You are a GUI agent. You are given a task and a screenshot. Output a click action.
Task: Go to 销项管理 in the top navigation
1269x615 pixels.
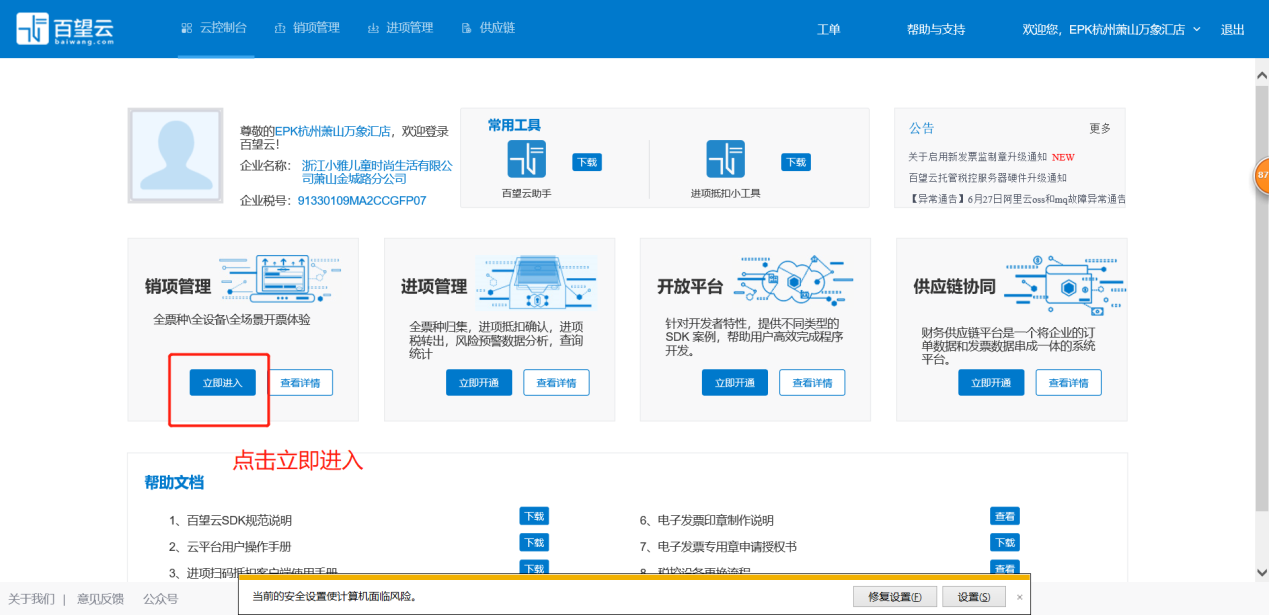click(307, 28)
